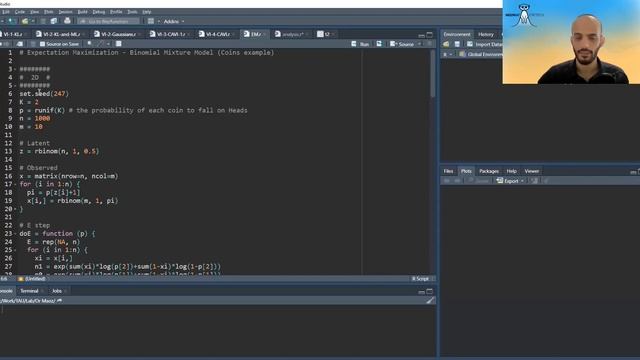Click the previous plot arrow icon
The width and height of the screenshot is (640, 360).
[447, 181]
